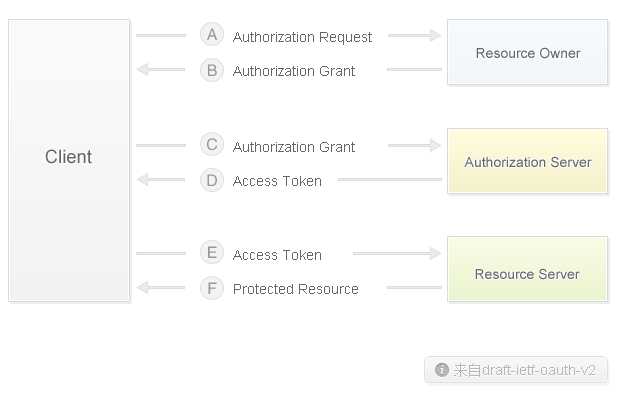Open the draft-ietf-oauth-v2 source badge
Viewport: 620px width, 400px height.
[516, 370]
